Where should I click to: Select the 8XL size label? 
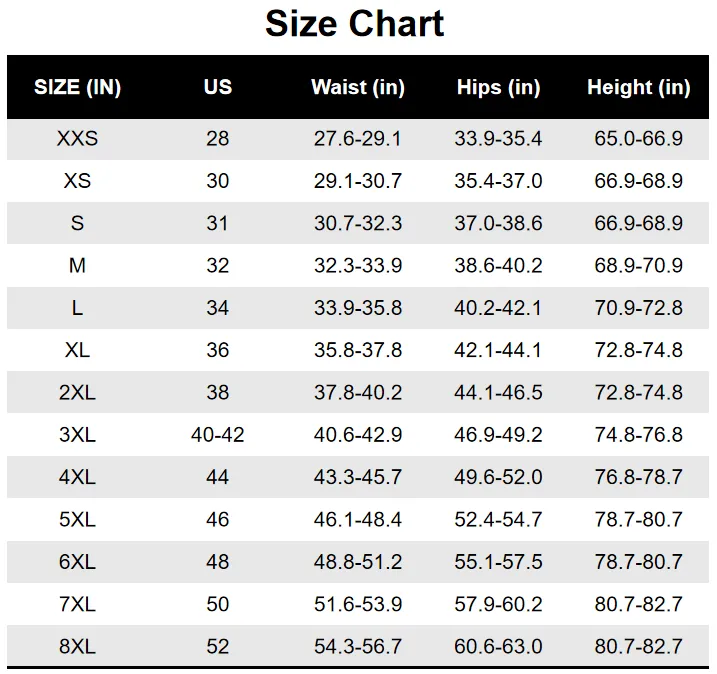(77, 647)
